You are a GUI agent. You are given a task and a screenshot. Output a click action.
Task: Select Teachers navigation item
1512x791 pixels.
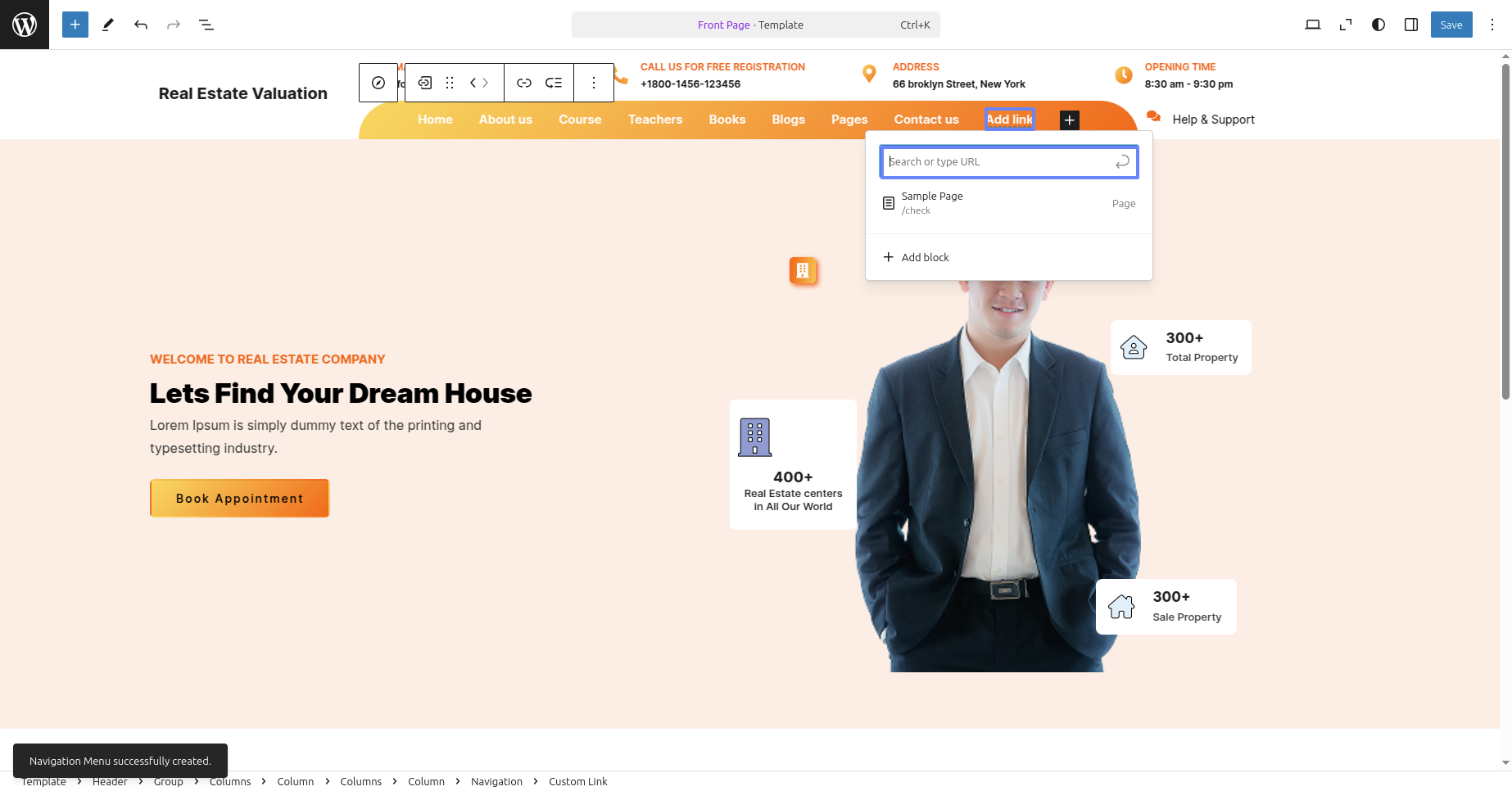click(655, 120)
